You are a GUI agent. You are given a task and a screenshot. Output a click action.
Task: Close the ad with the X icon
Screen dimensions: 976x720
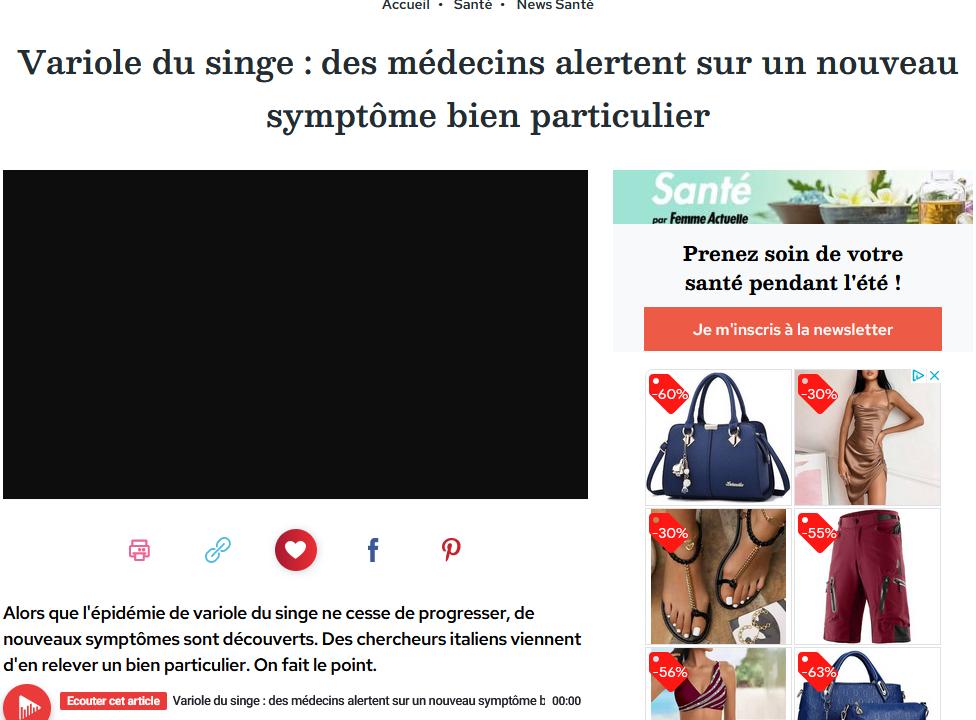tap(934, 375)
